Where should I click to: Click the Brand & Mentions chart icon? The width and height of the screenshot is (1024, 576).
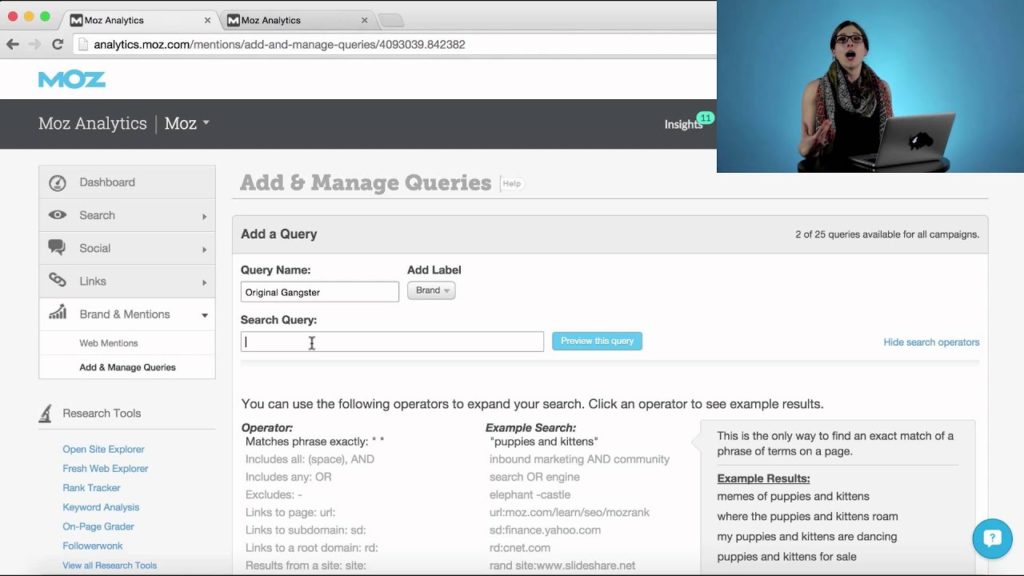[x=57, y=312]
